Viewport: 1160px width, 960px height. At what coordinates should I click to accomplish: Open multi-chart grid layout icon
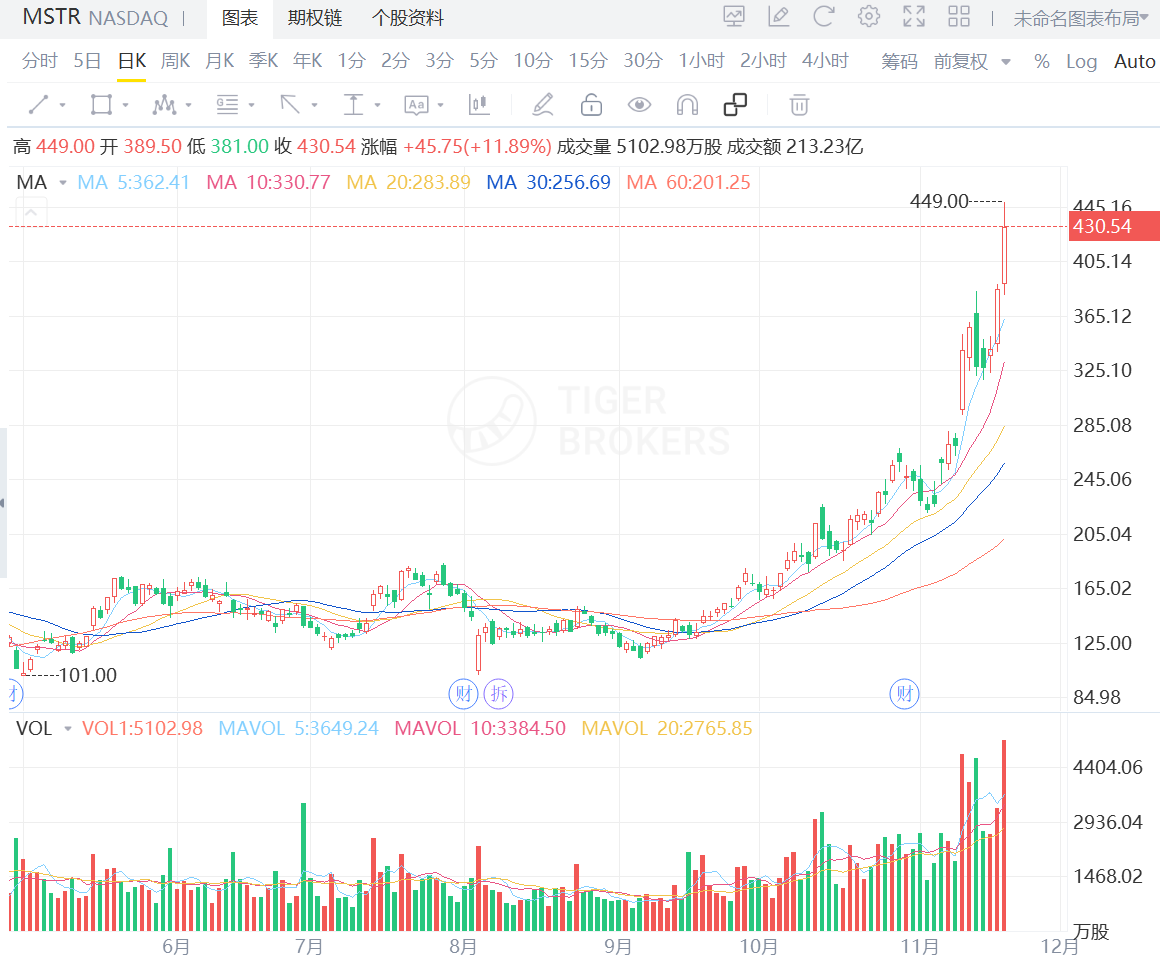960,16
